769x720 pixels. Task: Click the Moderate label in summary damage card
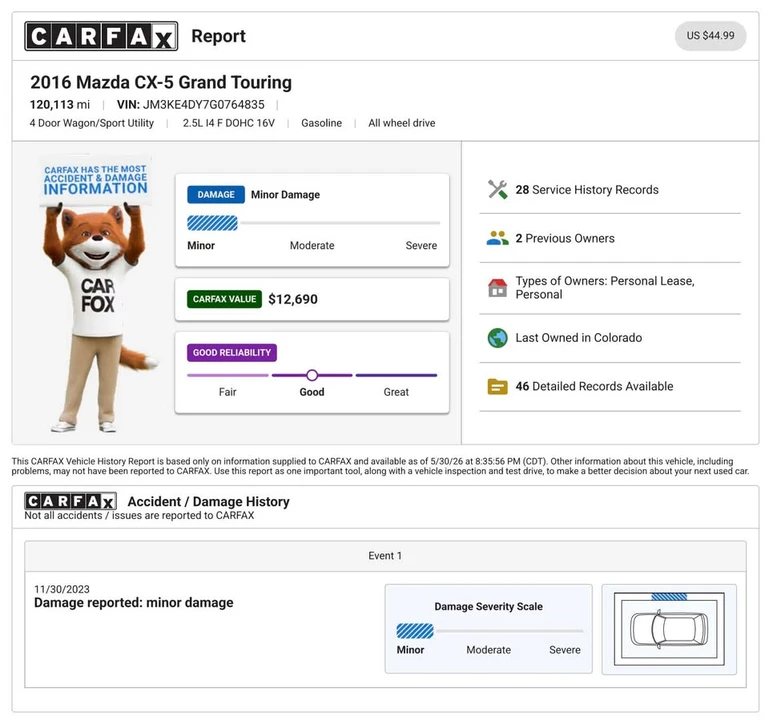(x=312, y=245)
